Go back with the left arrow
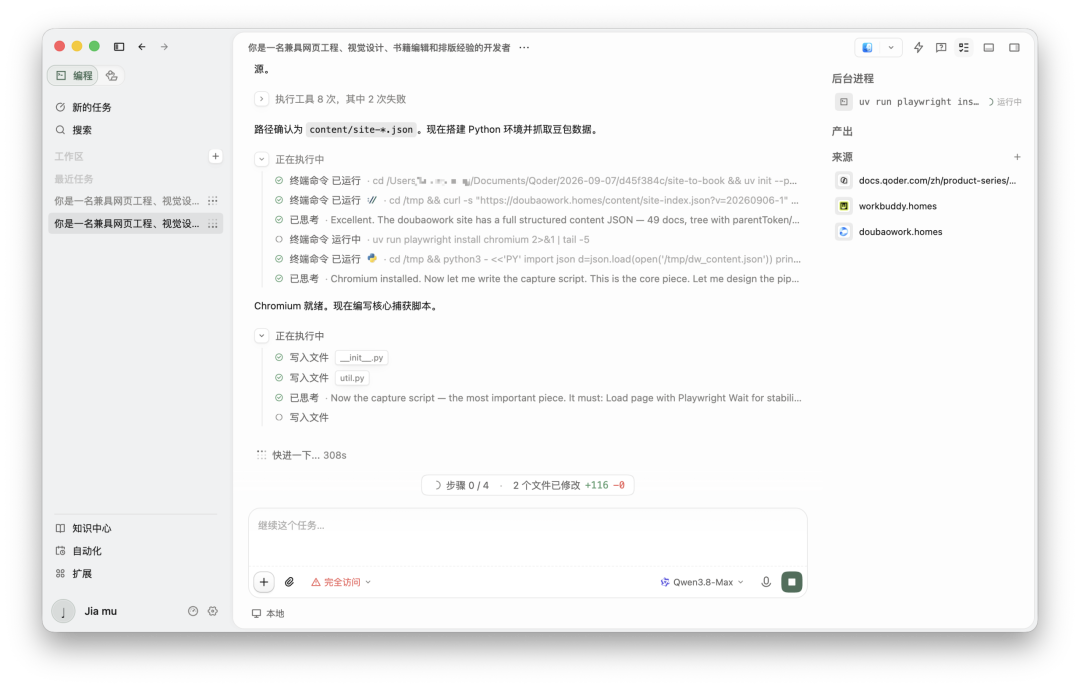 (142, 47)
